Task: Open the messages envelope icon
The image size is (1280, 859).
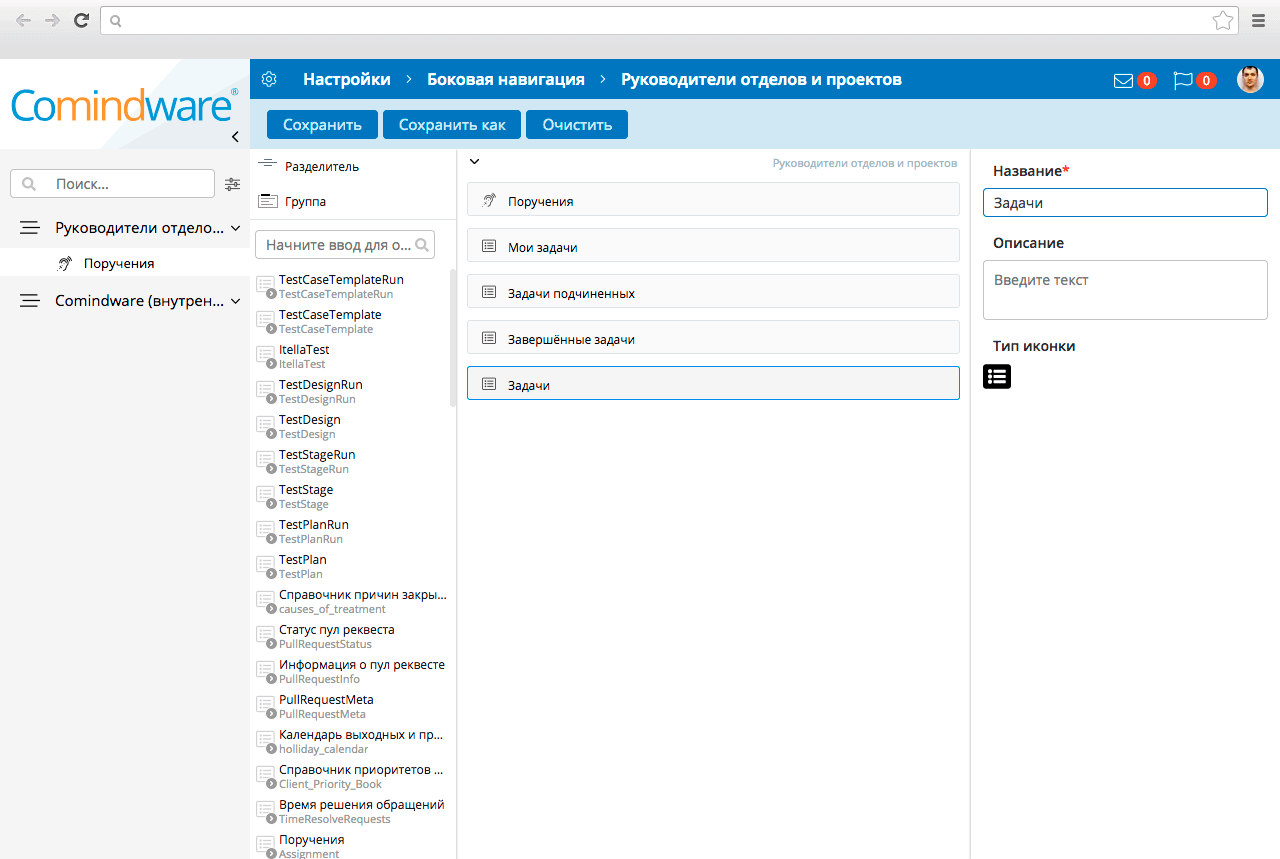Action: point(1122,78)
